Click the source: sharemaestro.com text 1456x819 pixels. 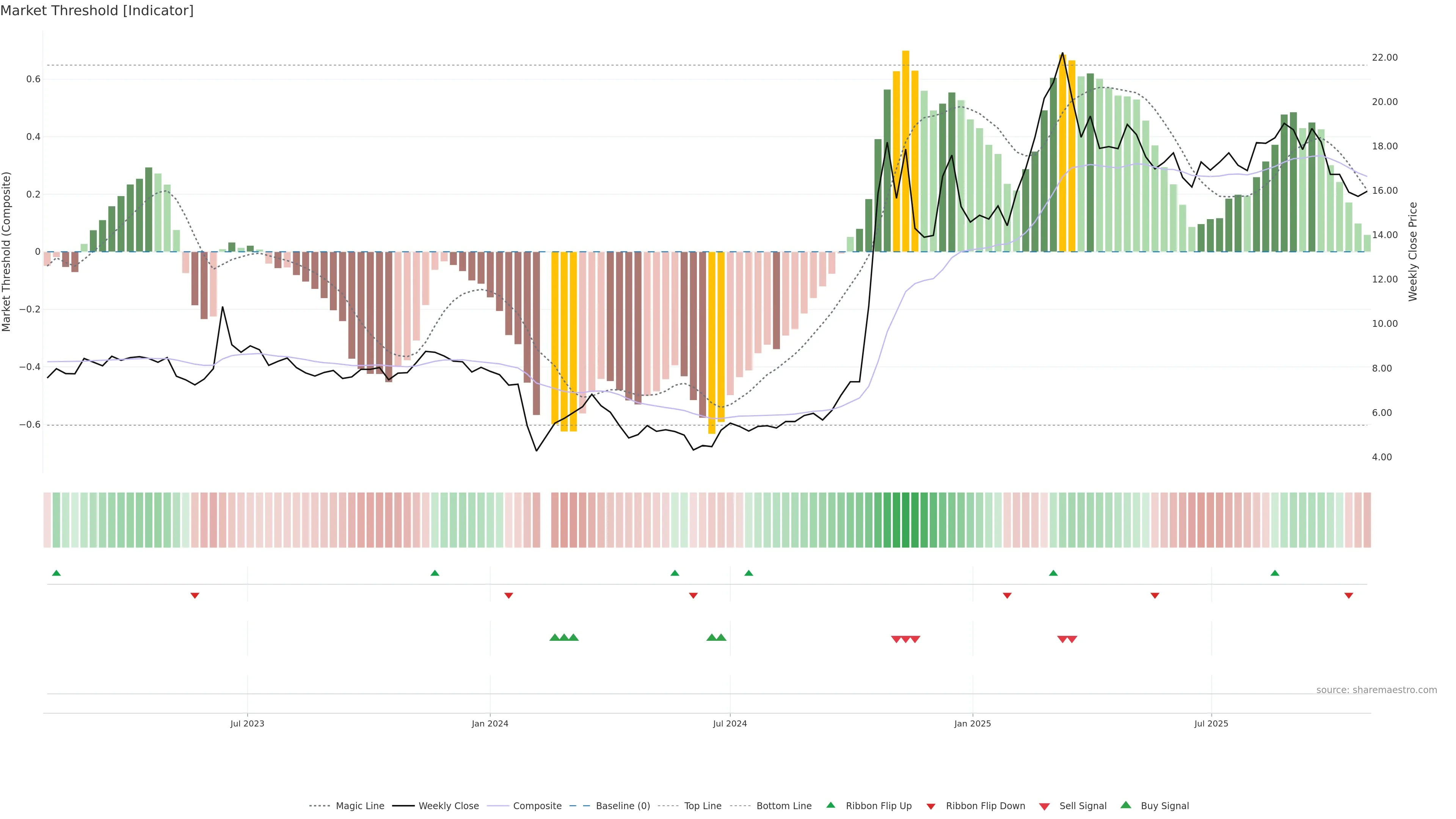[x=1376, y=690]
